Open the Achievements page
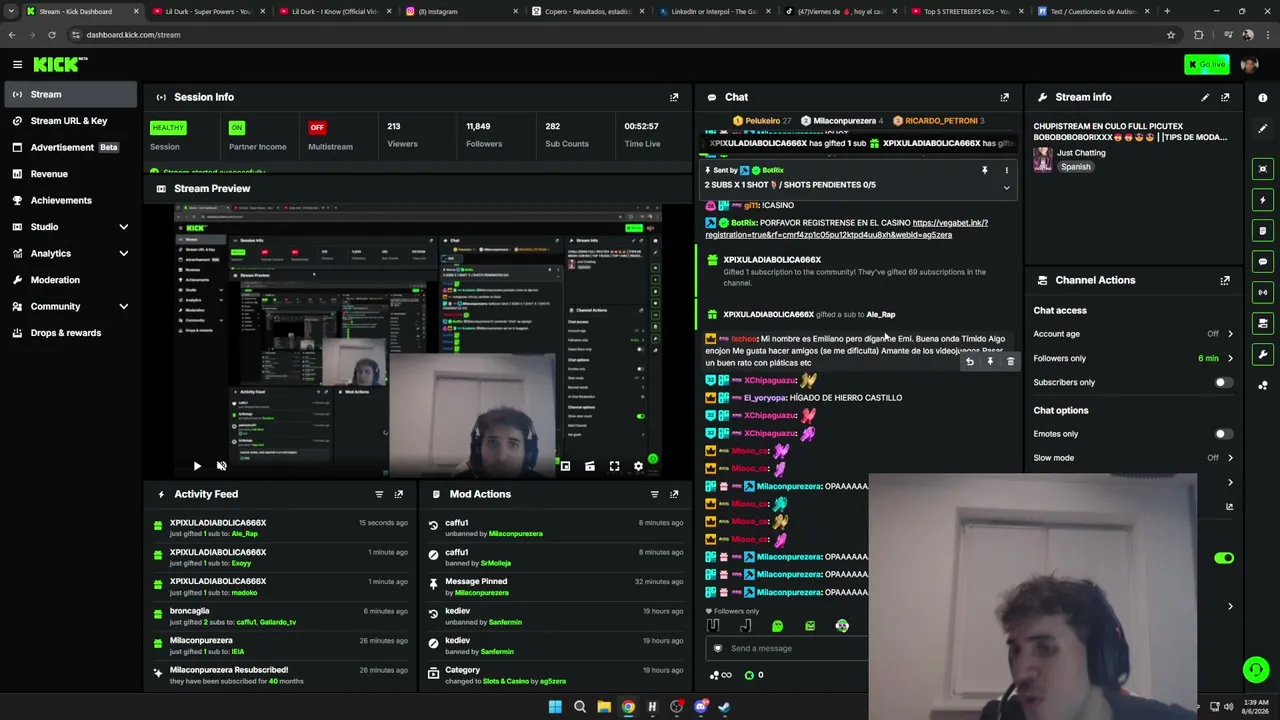The image size is (1280, 720). coord(68,200)
